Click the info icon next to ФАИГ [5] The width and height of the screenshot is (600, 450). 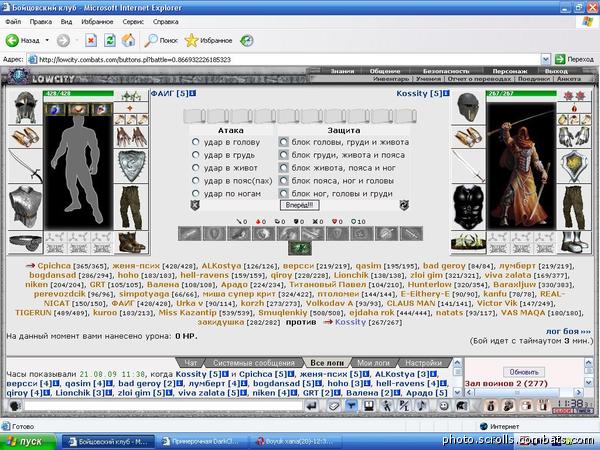click(192, 93)
